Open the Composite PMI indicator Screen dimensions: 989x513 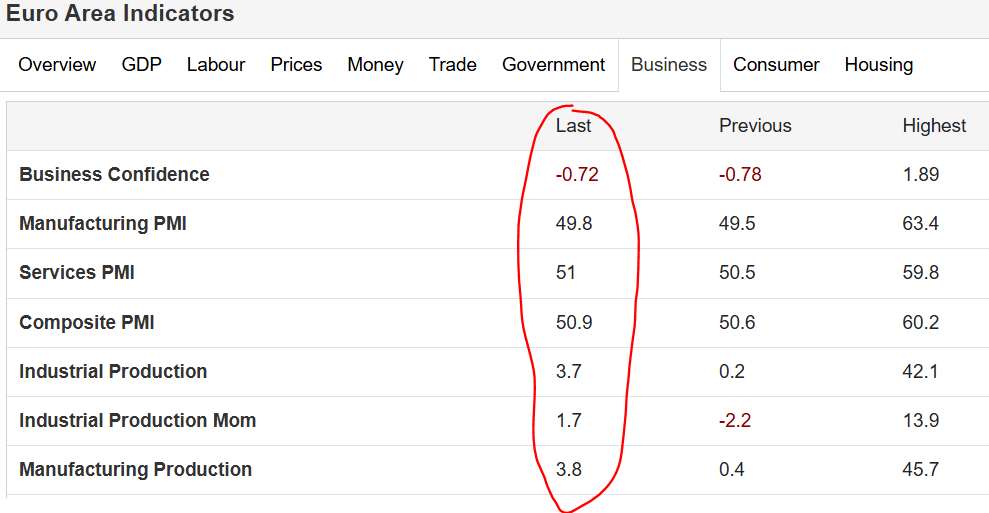tap(87, 322)
